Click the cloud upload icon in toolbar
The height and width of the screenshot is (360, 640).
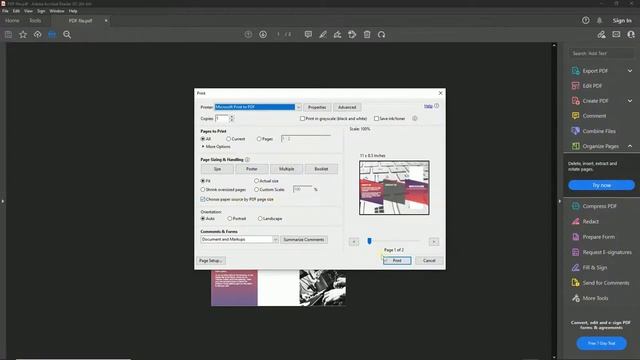(38, 35)
